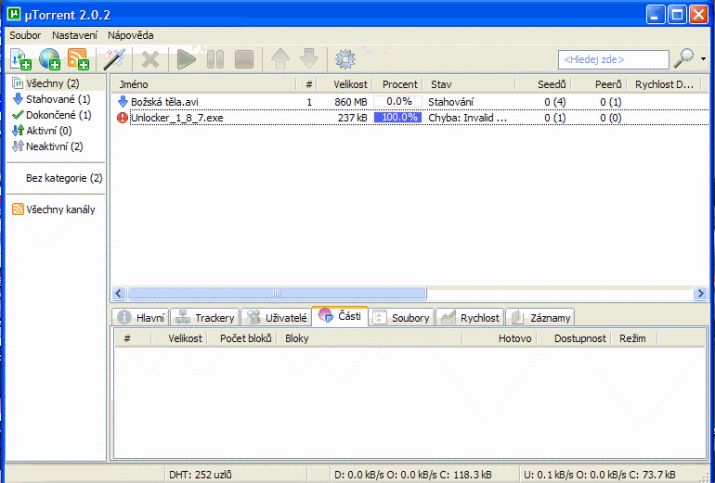Switch to Záznamy tab
This screenshot has height=483, width=715.
[540, 317]
